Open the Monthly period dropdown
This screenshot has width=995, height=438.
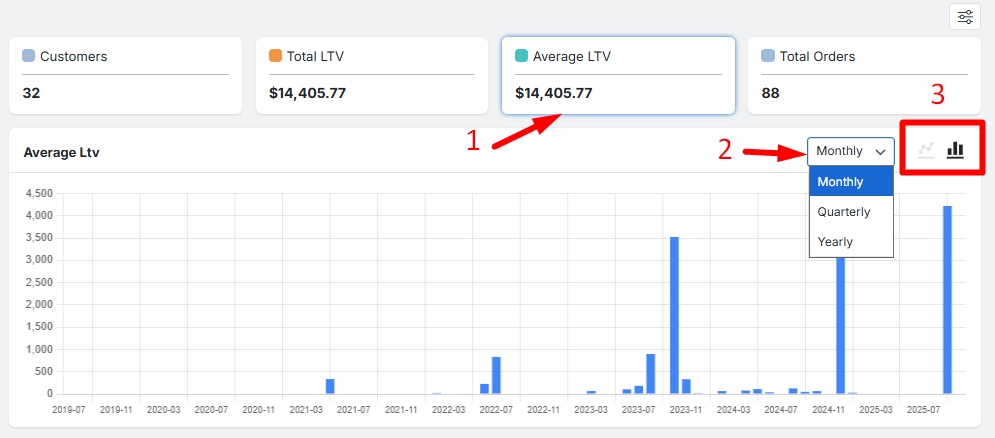850,151
